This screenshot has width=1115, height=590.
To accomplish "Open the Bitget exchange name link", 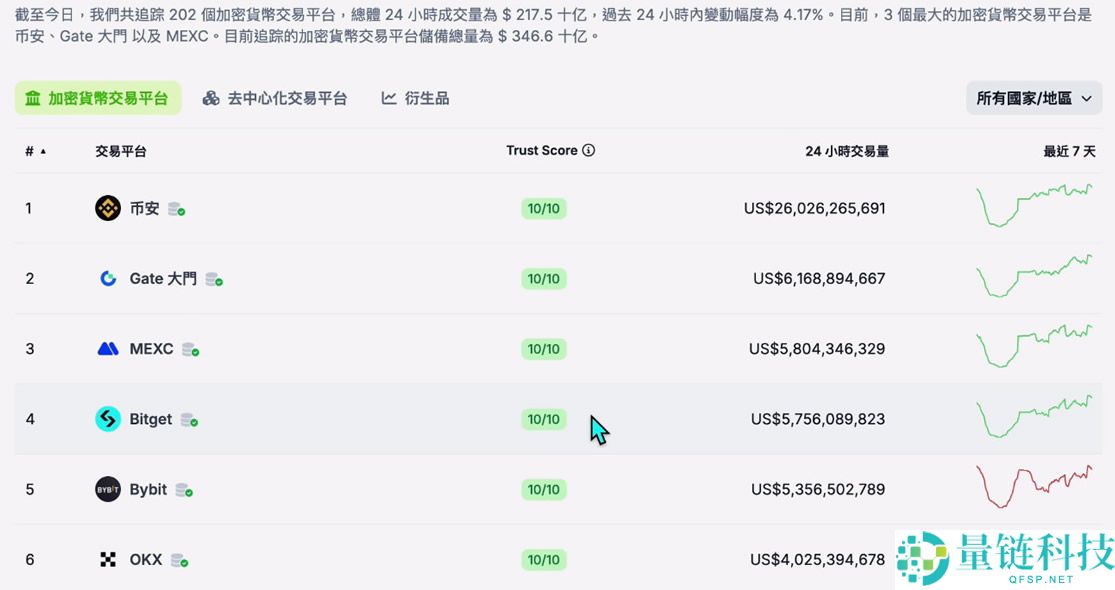I will pos(150,419).
